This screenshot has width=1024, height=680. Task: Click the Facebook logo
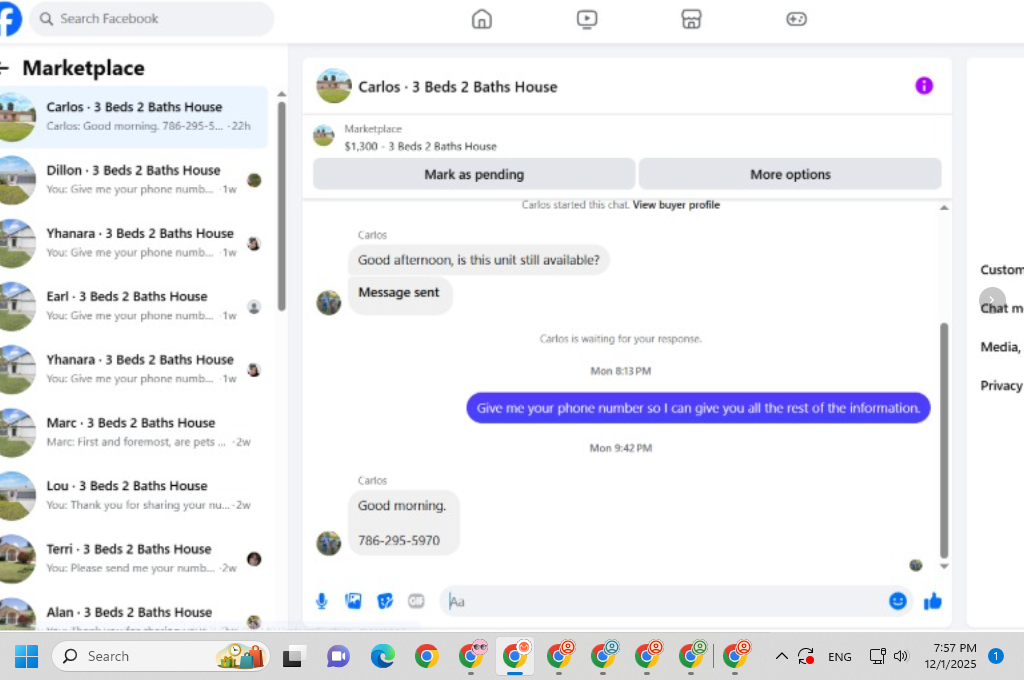9,19
